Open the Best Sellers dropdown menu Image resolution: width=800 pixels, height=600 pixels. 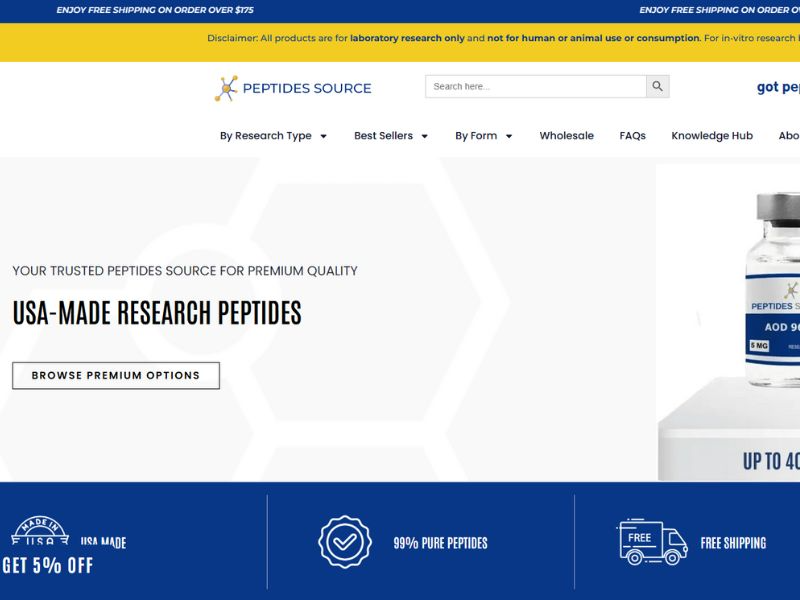[391, 136]
